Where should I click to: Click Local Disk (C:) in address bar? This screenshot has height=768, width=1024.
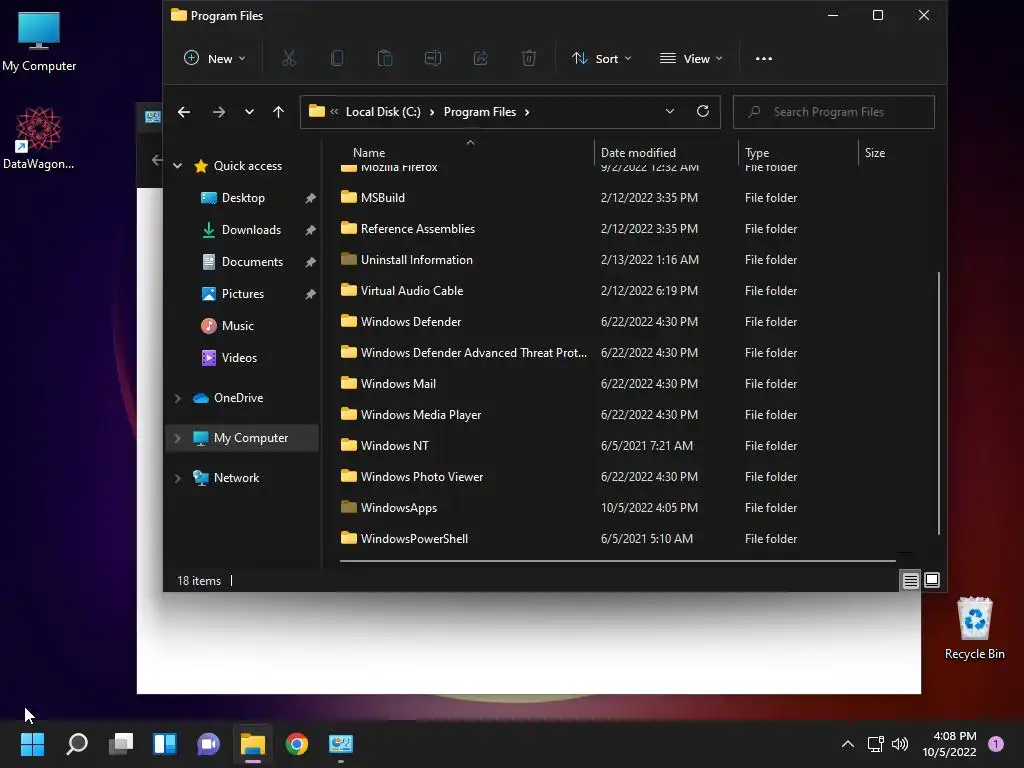click(x=383, y=112)
